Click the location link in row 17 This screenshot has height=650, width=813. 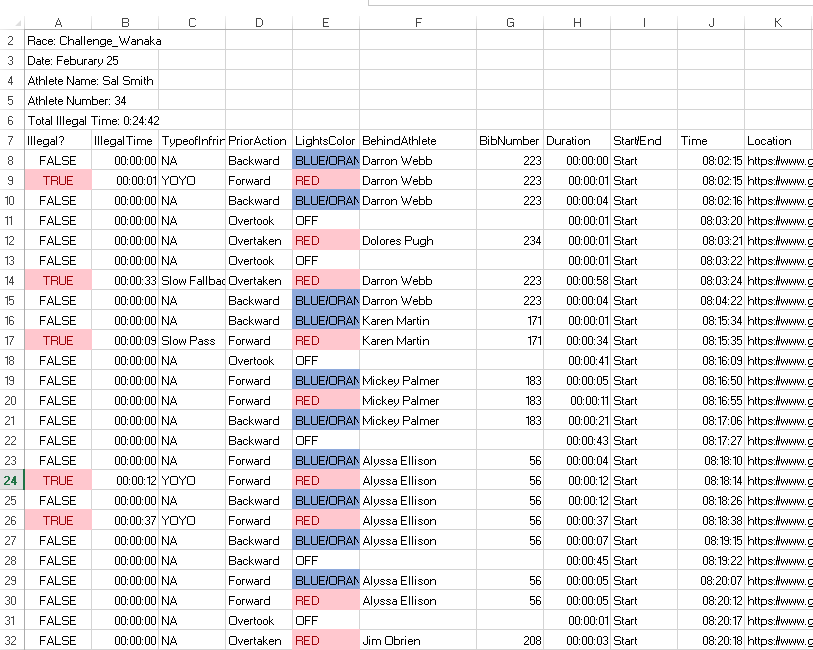pyautogui.click(x=778, y=341)
